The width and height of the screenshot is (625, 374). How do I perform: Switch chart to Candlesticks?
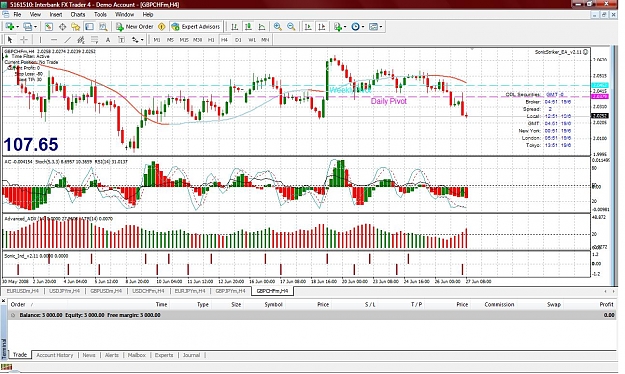pos(248,27)
